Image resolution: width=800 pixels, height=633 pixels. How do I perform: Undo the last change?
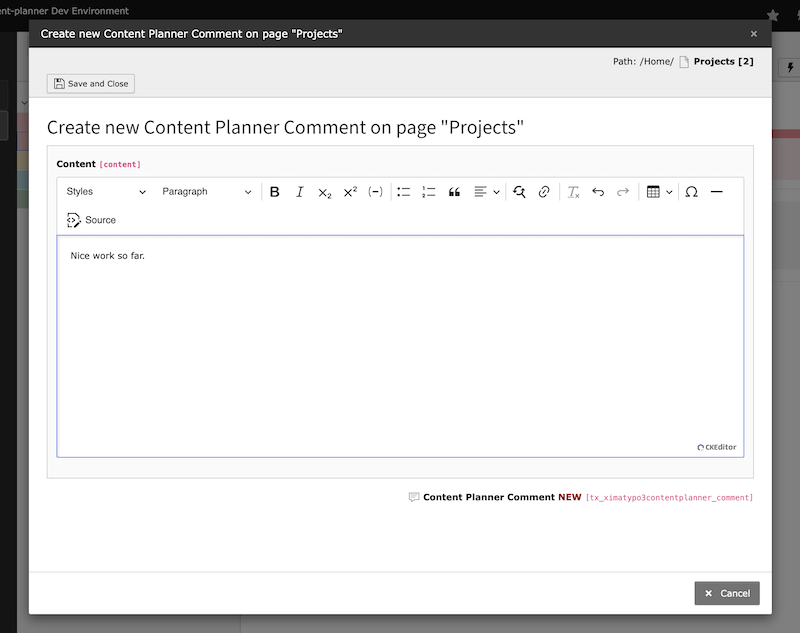pos(598,191)
